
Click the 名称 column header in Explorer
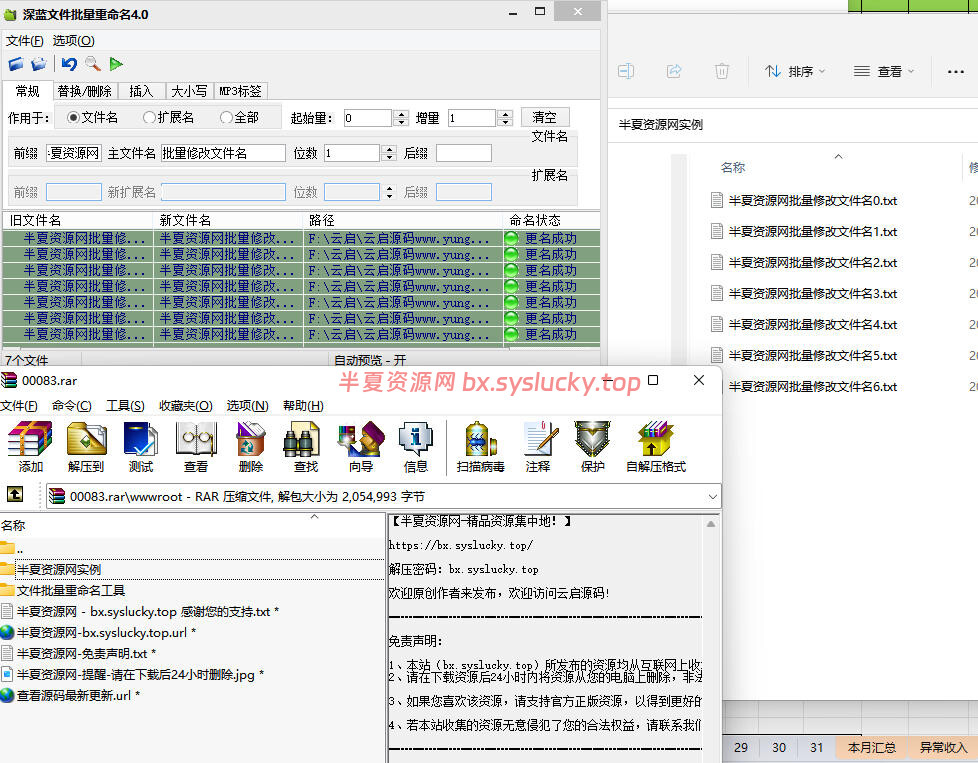point(733,167)
